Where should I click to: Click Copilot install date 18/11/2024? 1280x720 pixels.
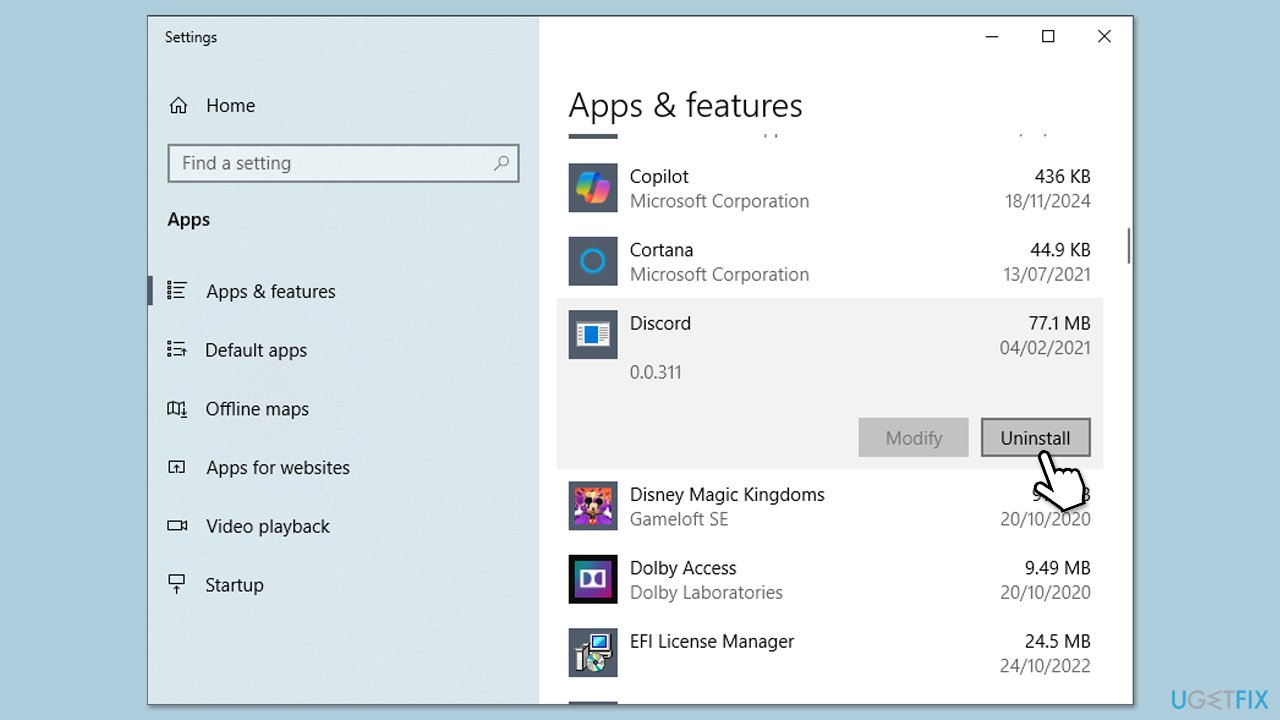coord(1048,201)
